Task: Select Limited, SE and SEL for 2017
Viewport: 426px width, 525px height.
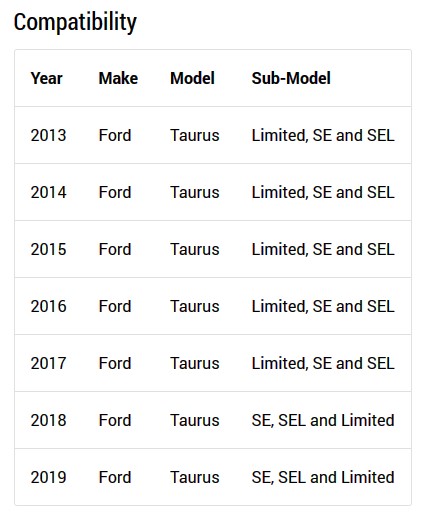Action: click(323, 363)
